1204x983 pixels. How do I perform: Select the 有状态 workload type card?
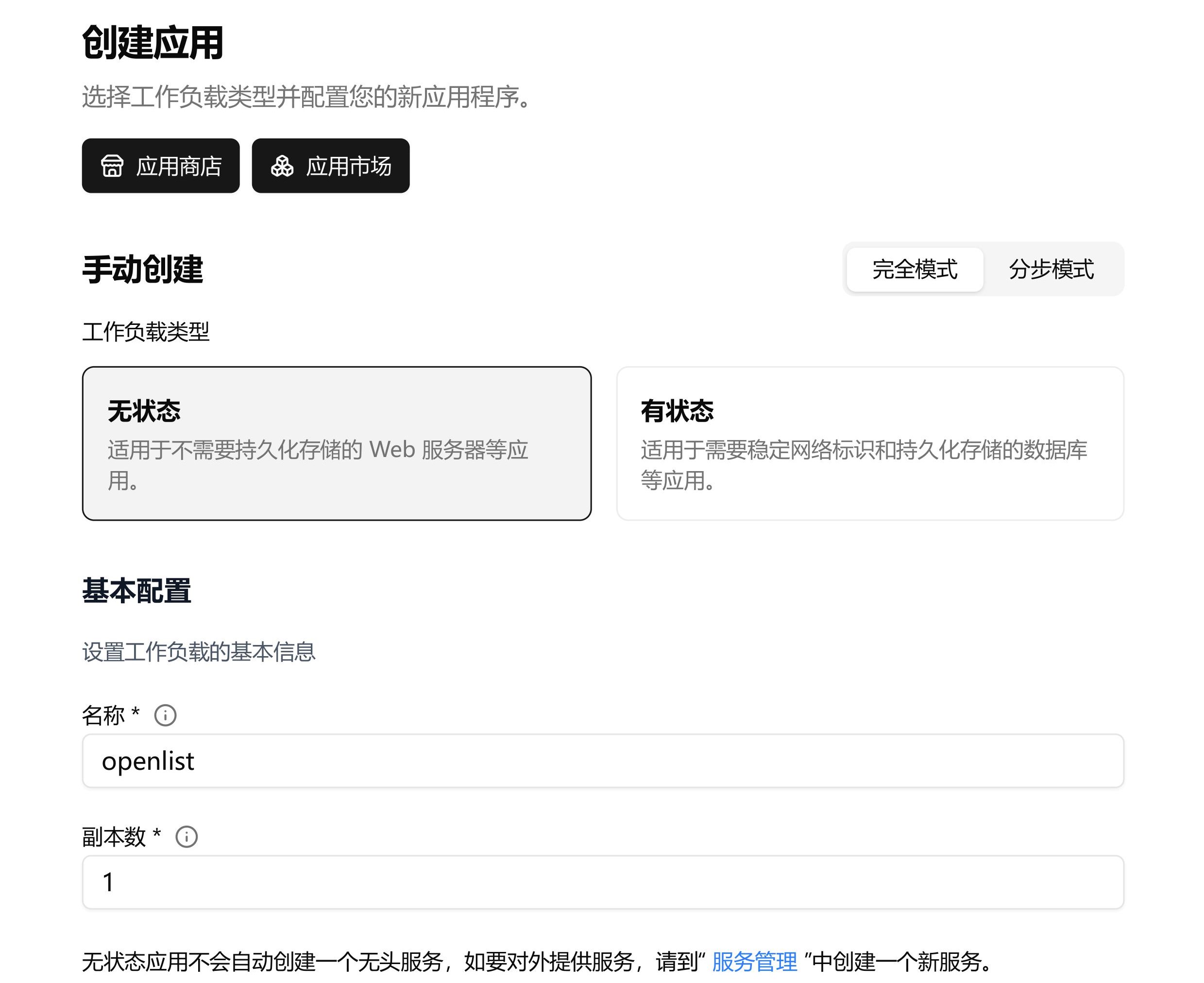point(870,443)
